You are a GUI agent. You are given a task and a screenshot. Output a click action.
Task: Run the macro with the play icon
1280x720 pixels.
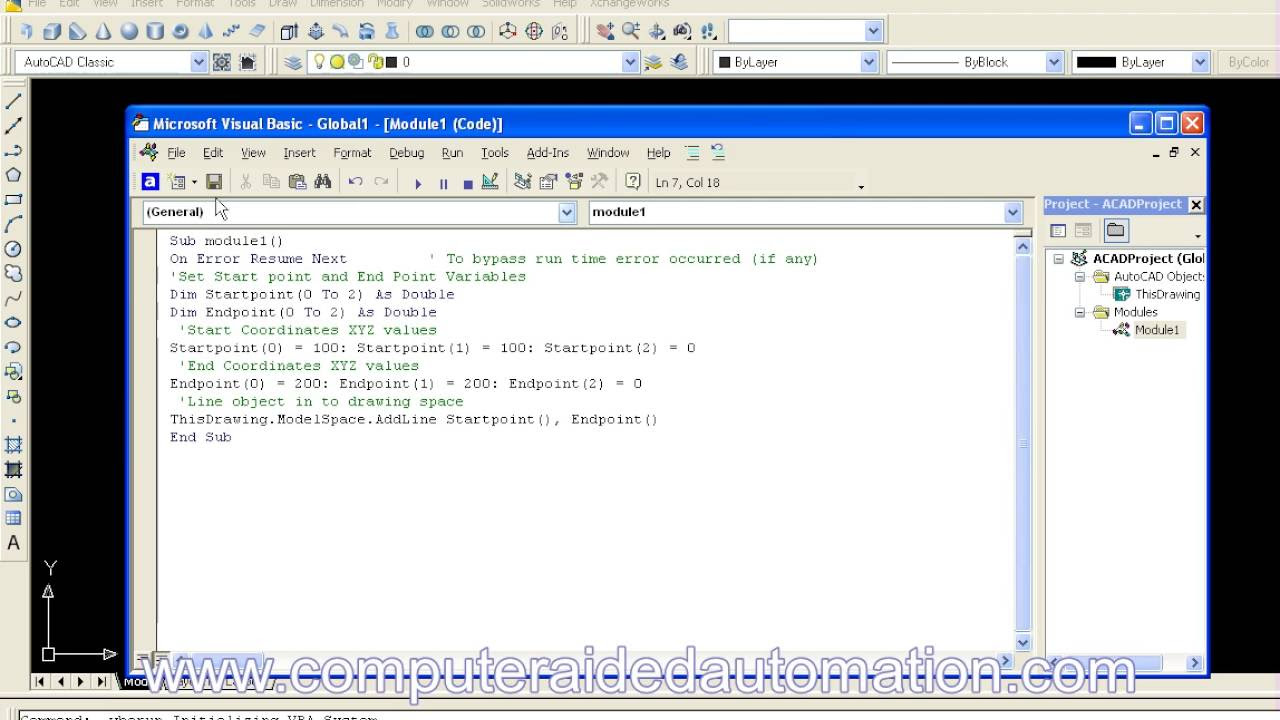(418, 183)
